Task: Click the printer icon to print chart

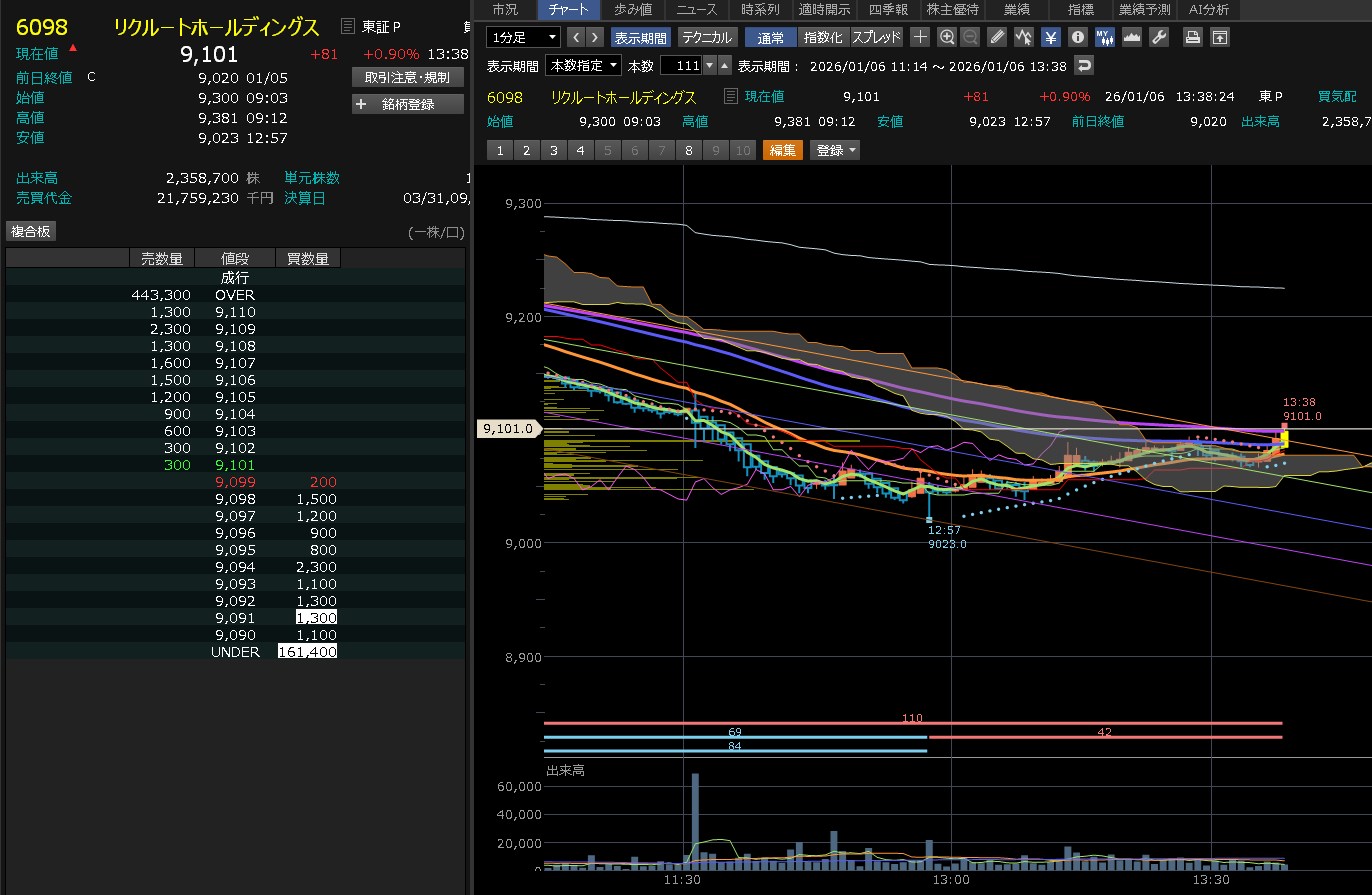Action: tap(1192, 37)
